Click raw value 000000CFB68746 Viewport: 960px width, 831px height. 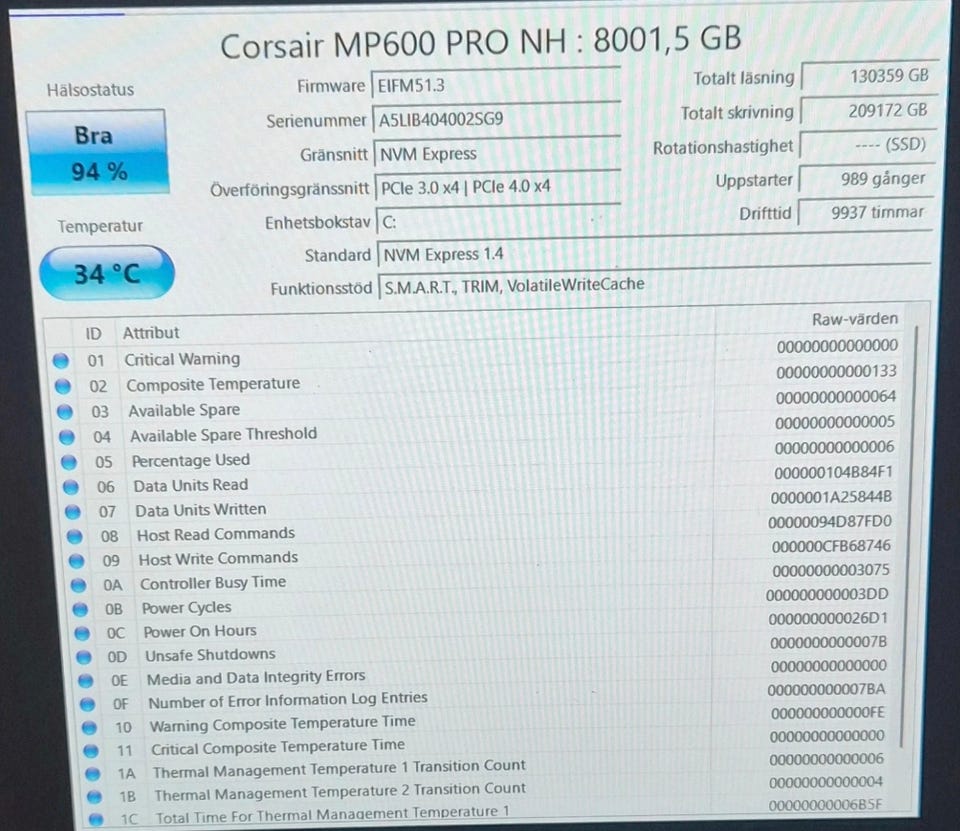831,546
